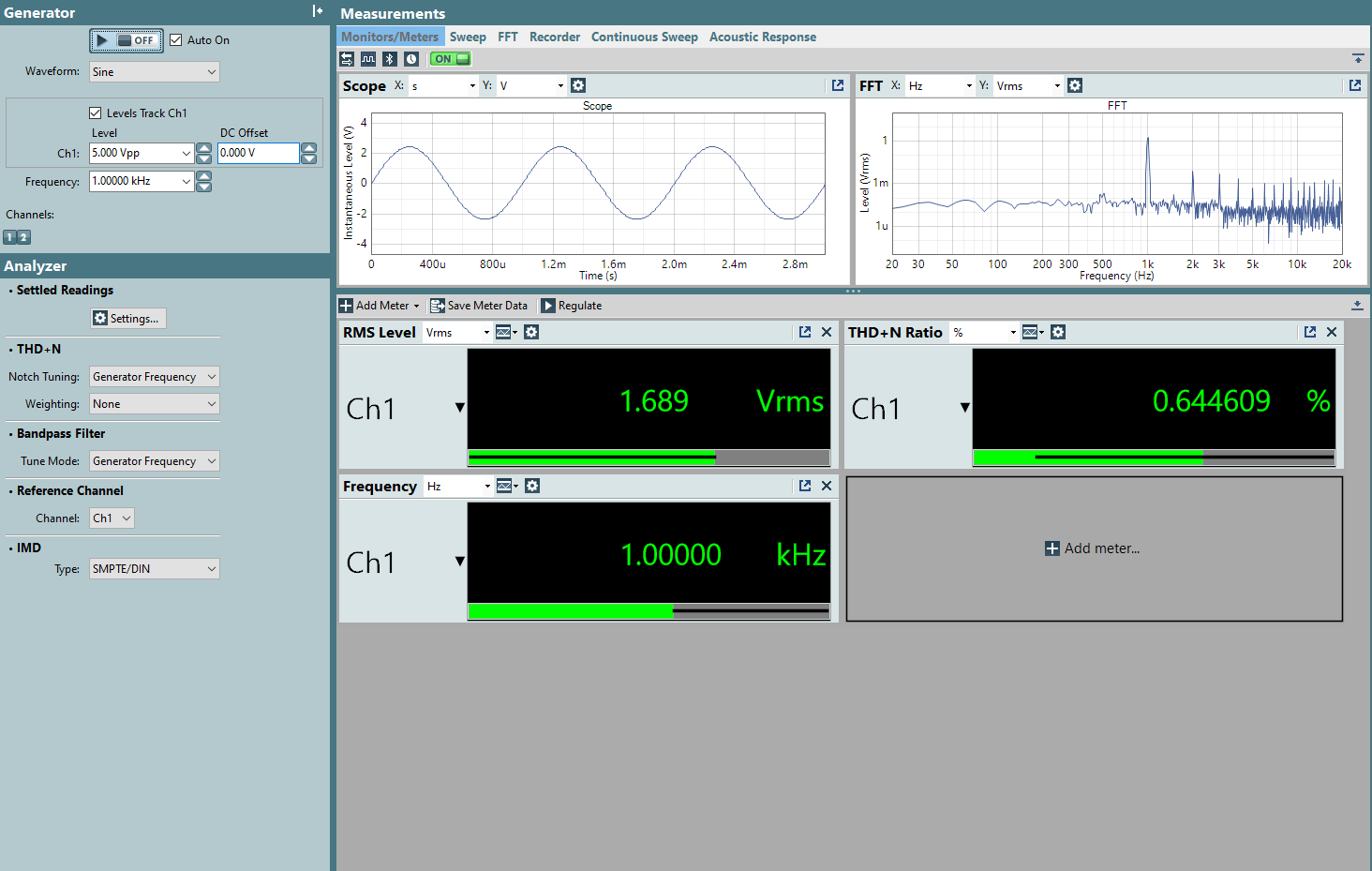1372x871 pixels.
Task: Open FFT settings gear icon
Action: pos(1075,85)
